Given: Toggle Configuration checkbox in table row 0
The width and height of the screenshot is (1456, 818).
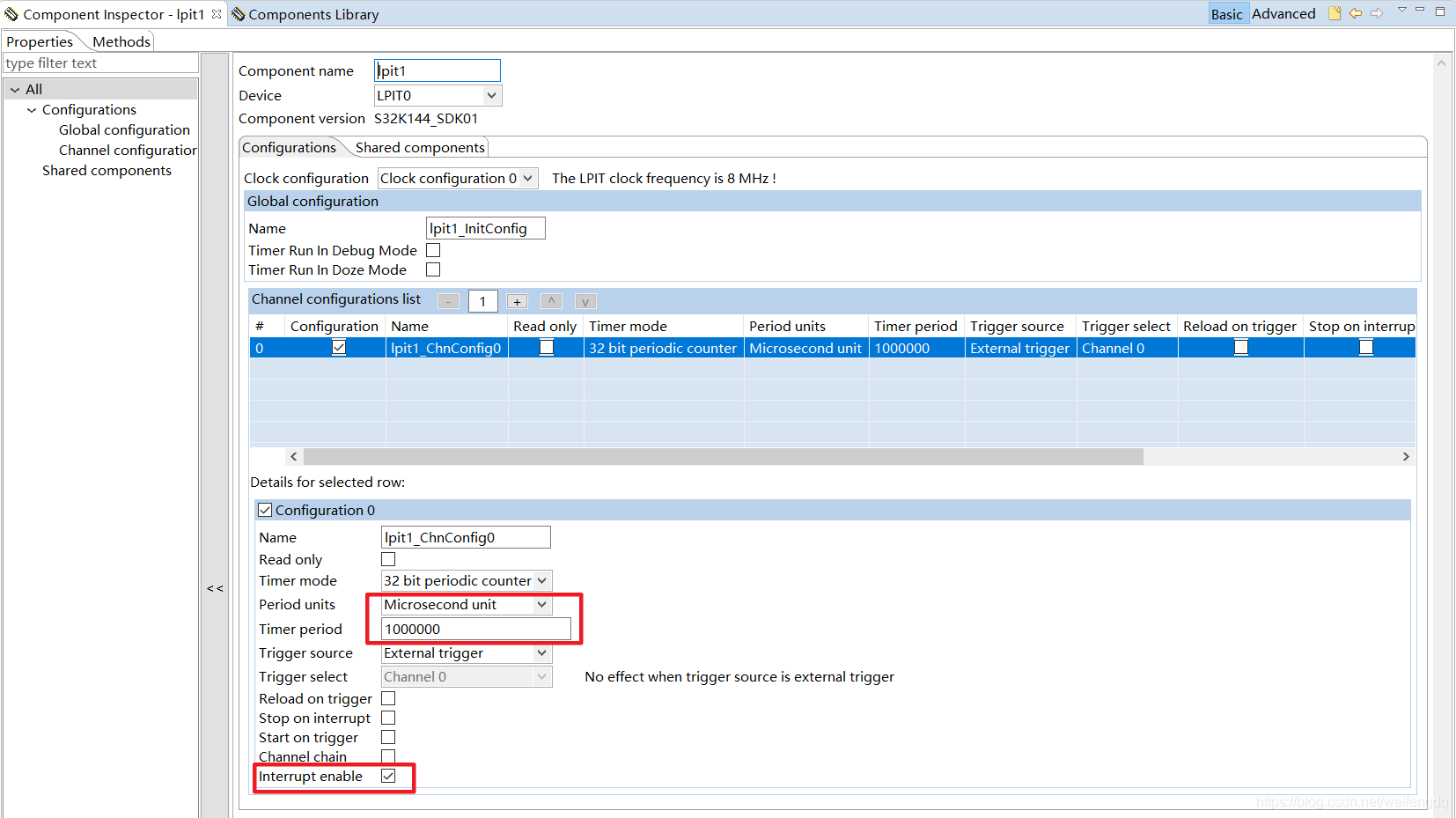Looking at the screenshot, I should point(339,348).
